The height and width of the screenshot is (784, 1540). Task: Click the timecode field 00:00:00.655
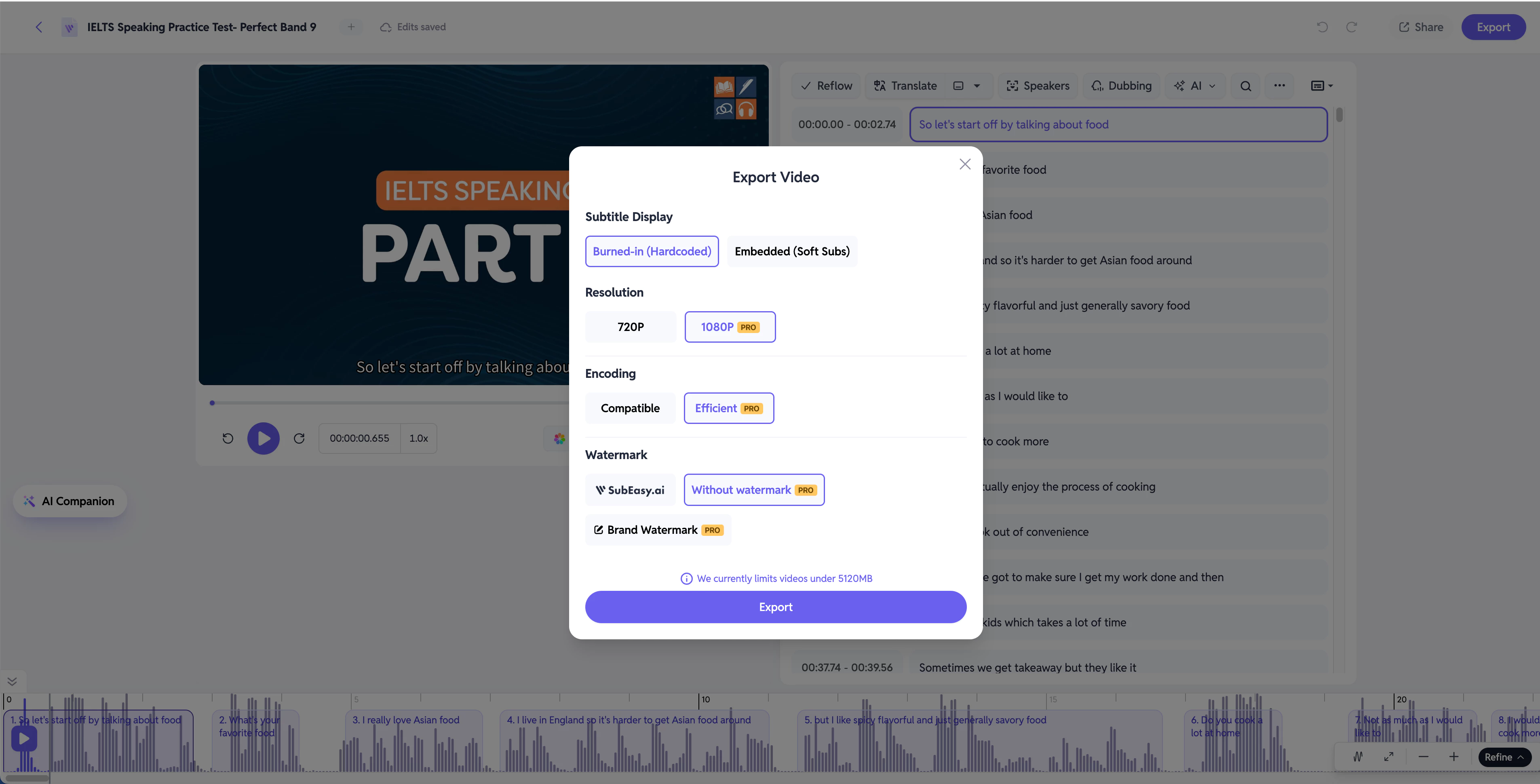coord(359,438)
